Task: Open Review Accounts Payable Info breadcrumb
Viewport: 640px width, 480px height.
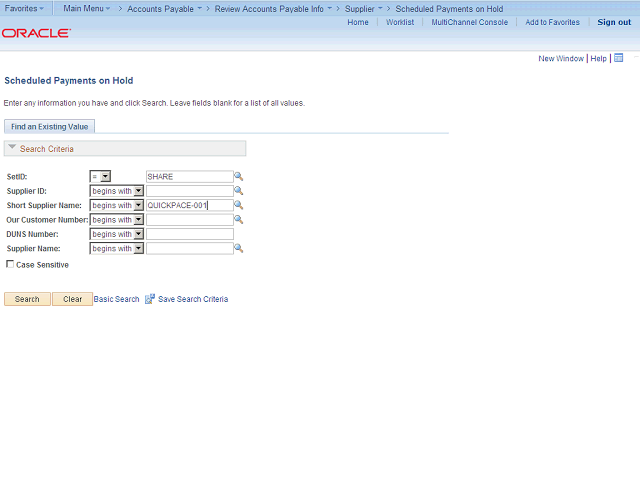Action: (x=273, y=9)
